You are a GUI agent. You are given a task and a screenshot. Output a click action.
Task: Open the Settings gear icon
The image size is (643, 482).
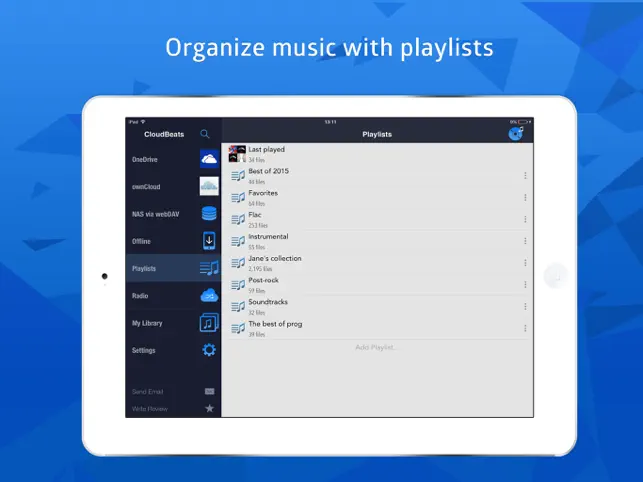click(x=209, y=350)
